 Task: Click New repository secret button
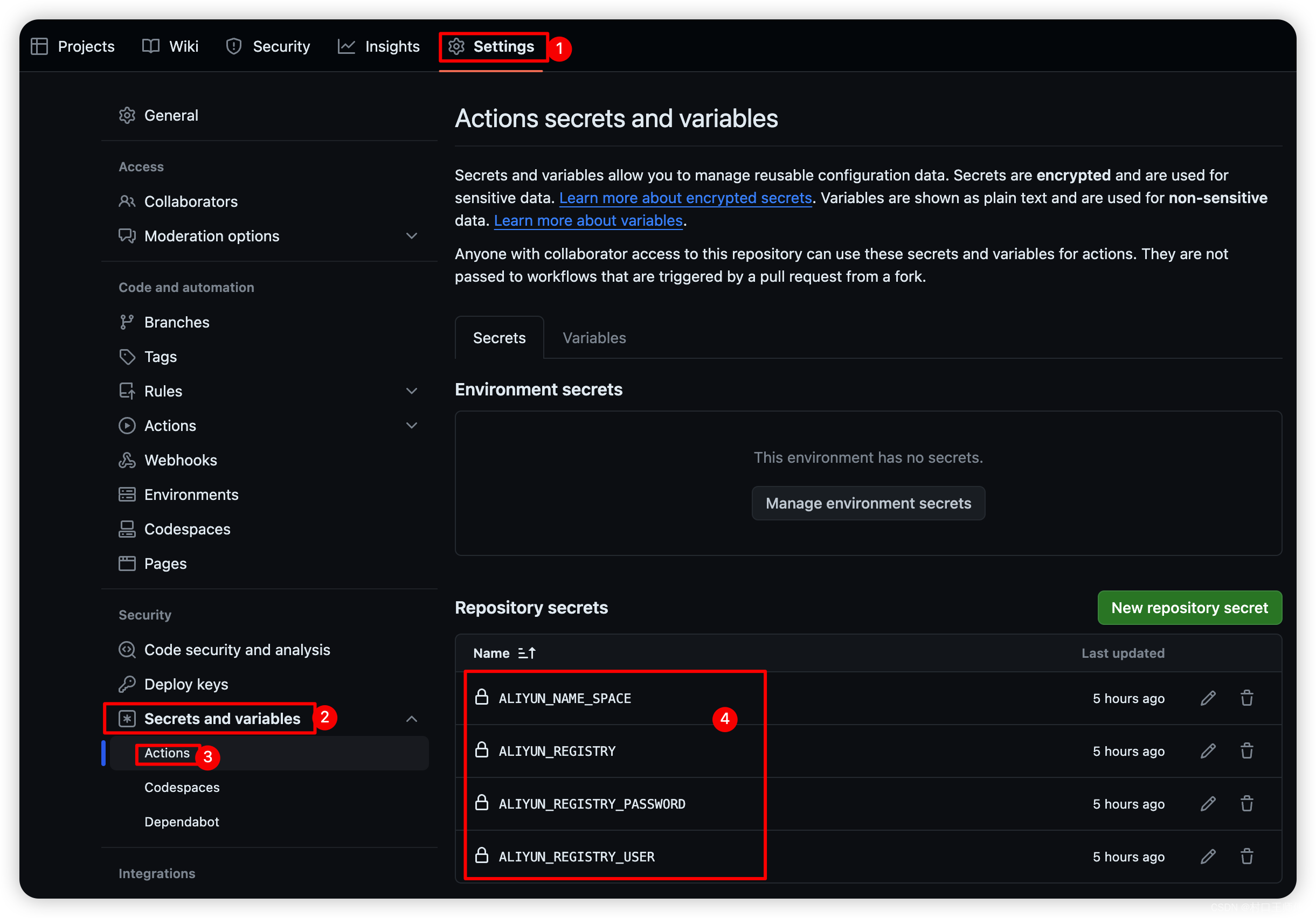point(1189,608)
